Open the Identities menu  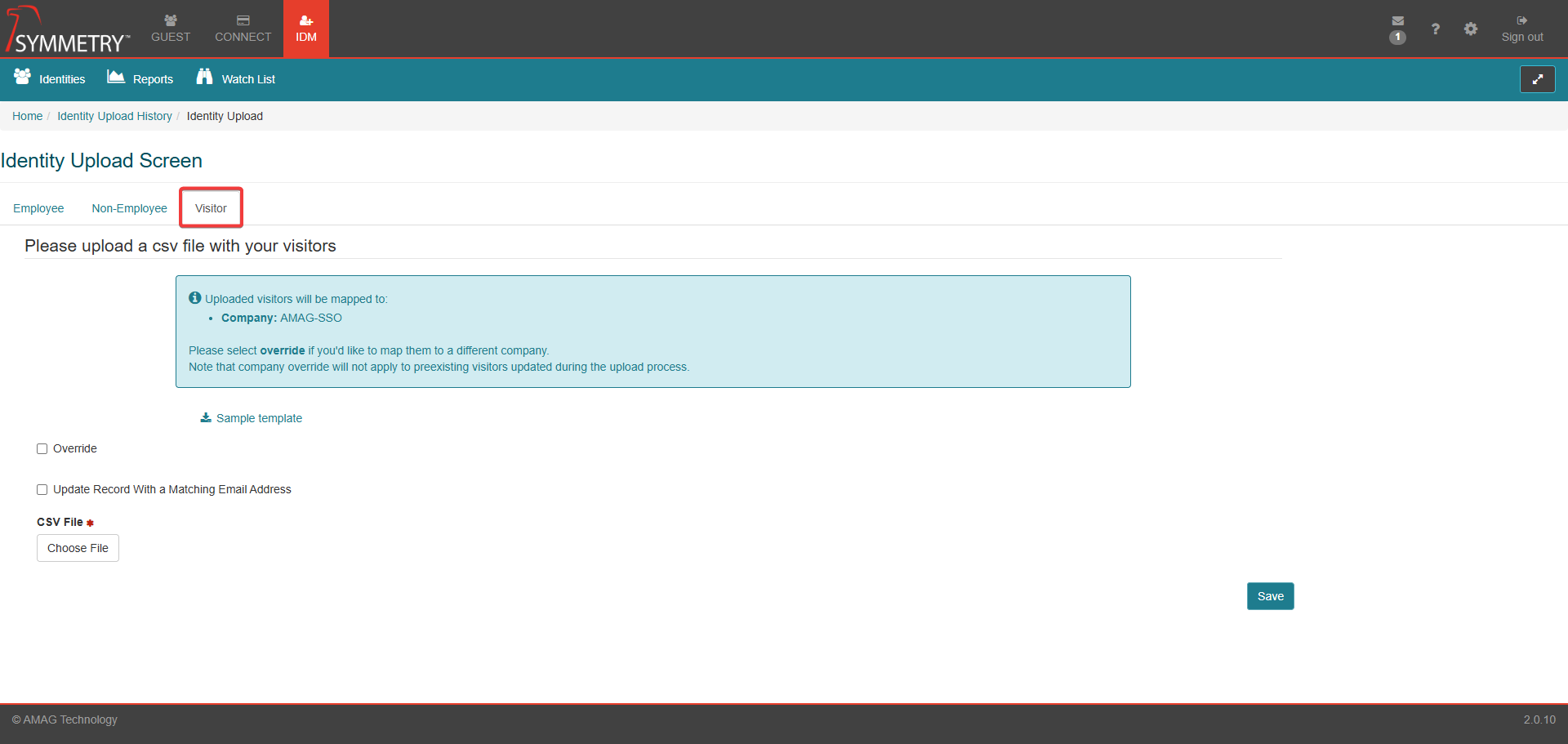coord(50,79)
